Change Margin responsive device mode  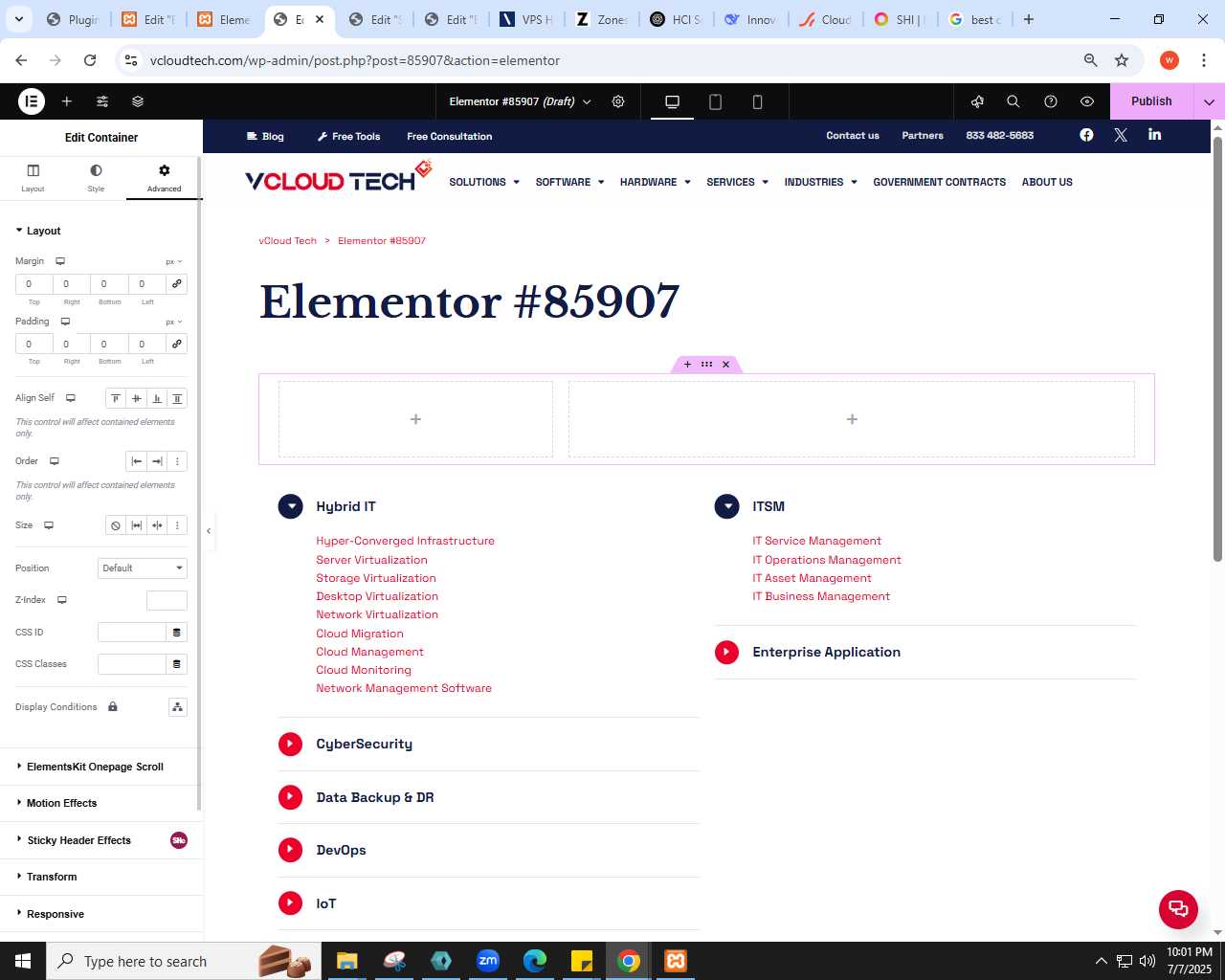coord(60,261)
